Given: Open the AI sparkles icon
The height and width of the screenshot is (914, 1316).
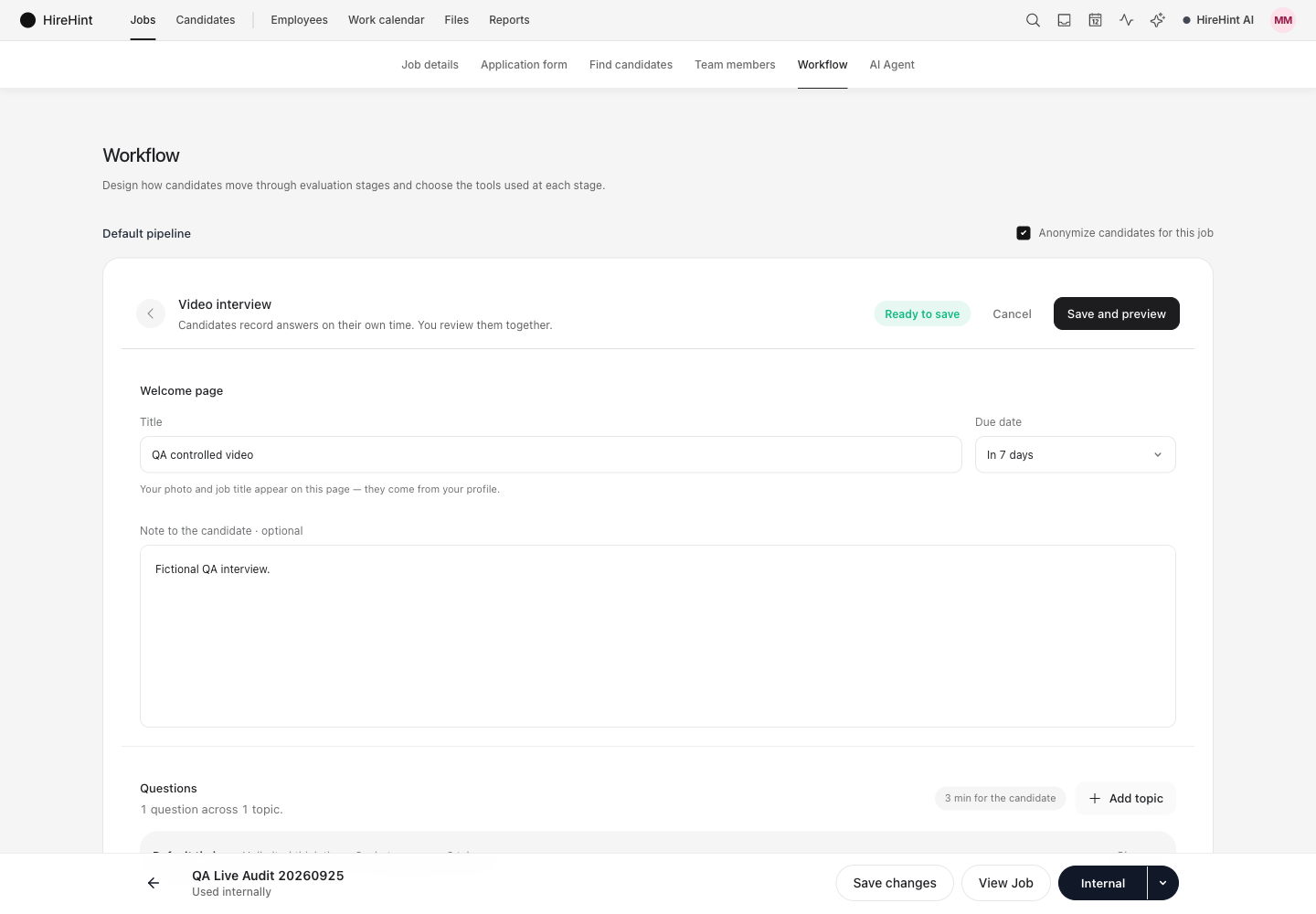Looking at the screenshot, I should click(1157, 20).
